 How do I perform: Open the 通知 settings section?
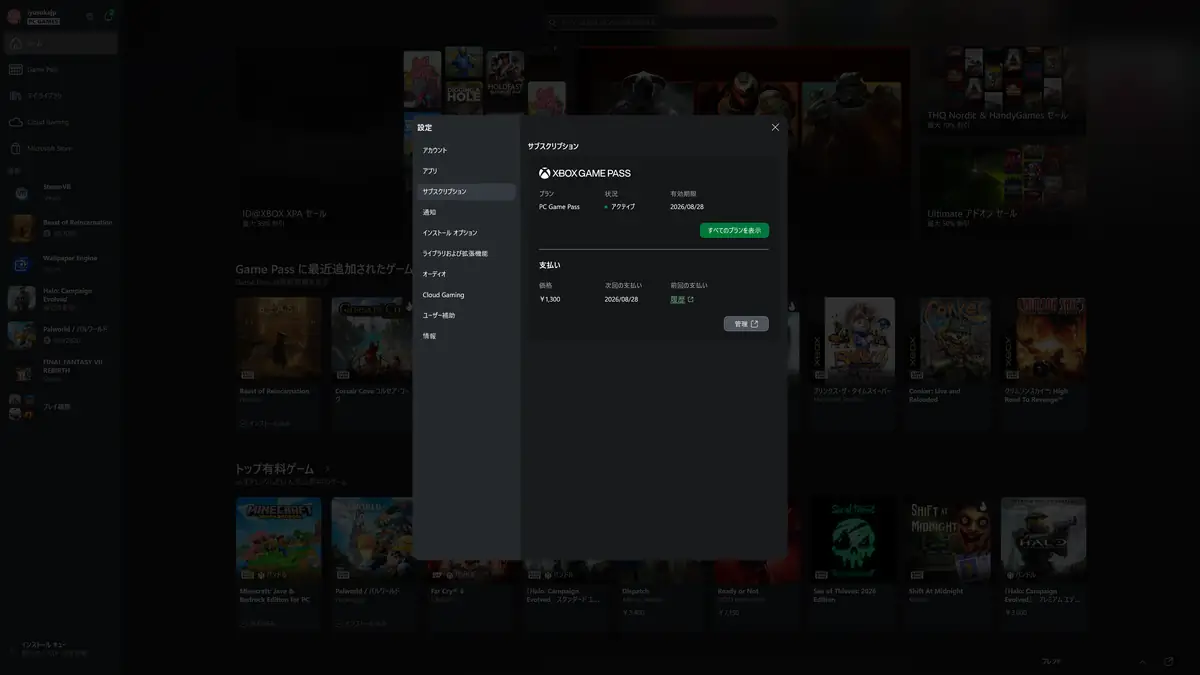466,212
